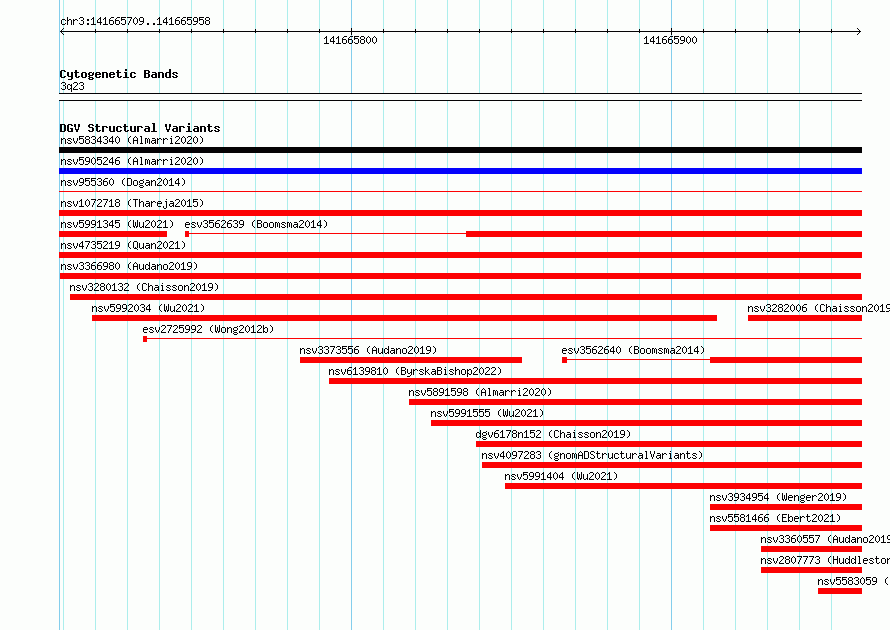Image resolution: width=890 pixels, height=630 pixels.
Task: Open nsv3366980 (Audano2019) variant
Action: pyautogui.click(x=129, y=266)
